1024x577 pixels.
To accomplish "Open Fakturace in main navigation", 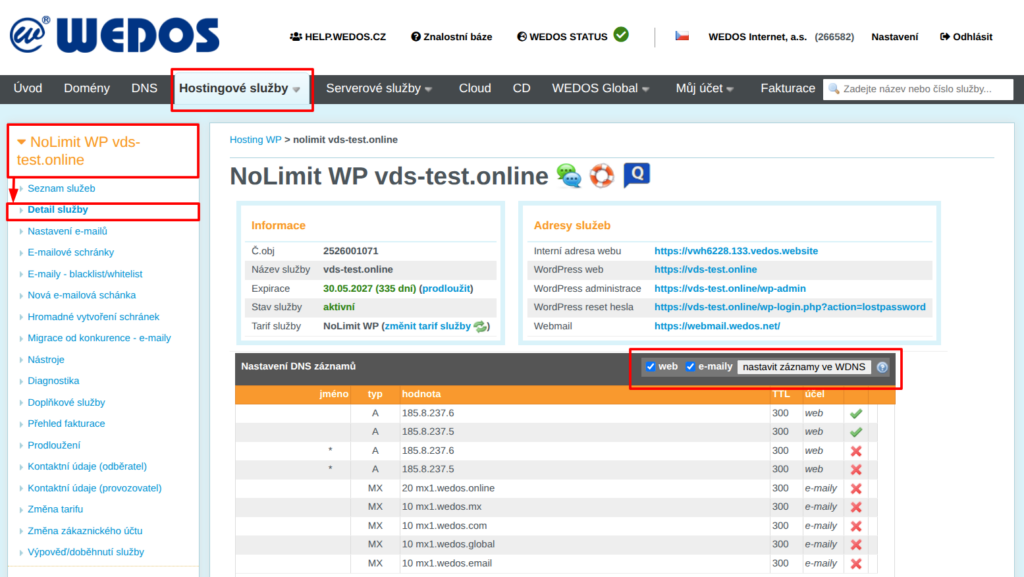I will (788, 88).
